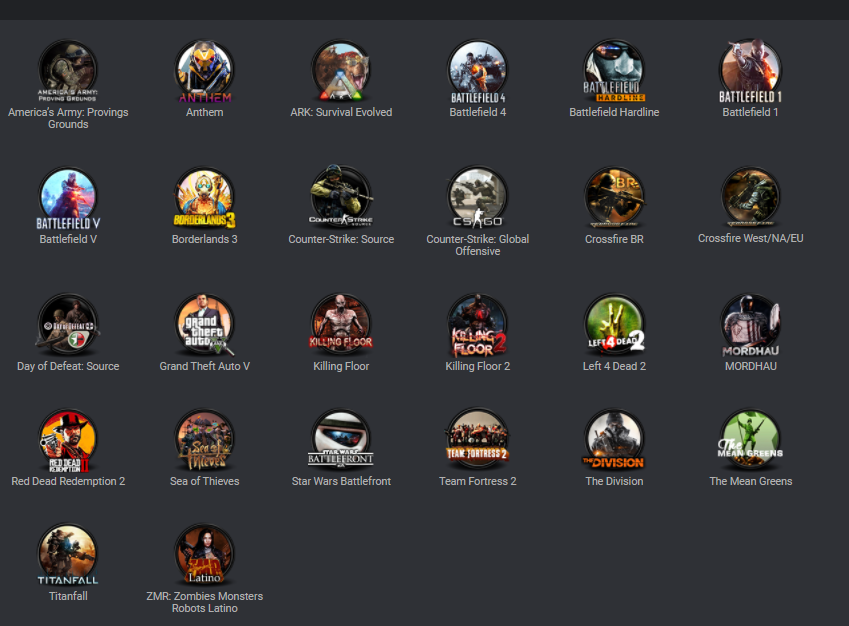This screenshot has height=626, width=849.
Task: Click the "MORDHAU" text label
Action: (x=750, y=366)
